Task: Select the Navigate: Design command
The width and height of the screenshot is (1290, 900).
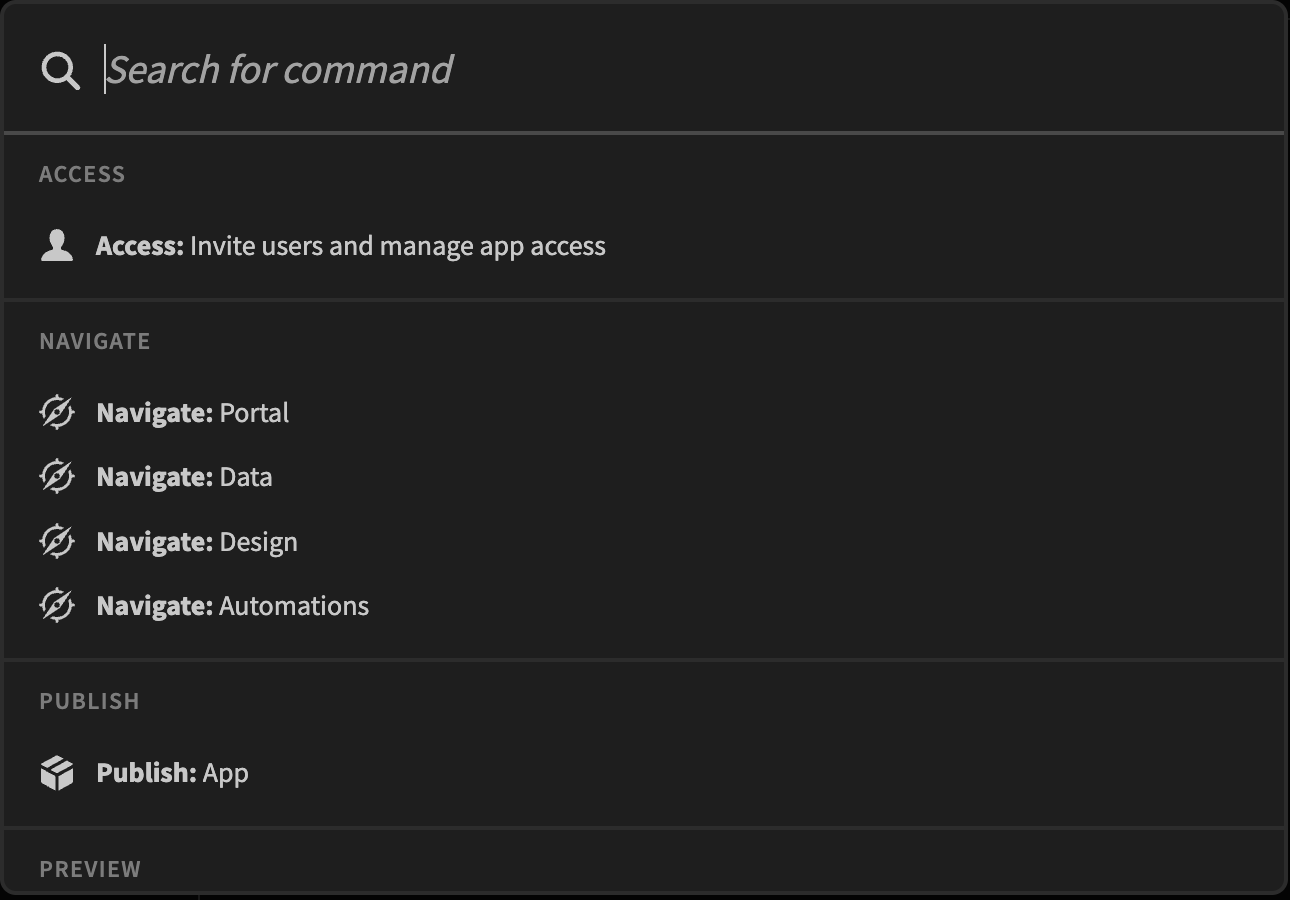Action: point(645,542)
